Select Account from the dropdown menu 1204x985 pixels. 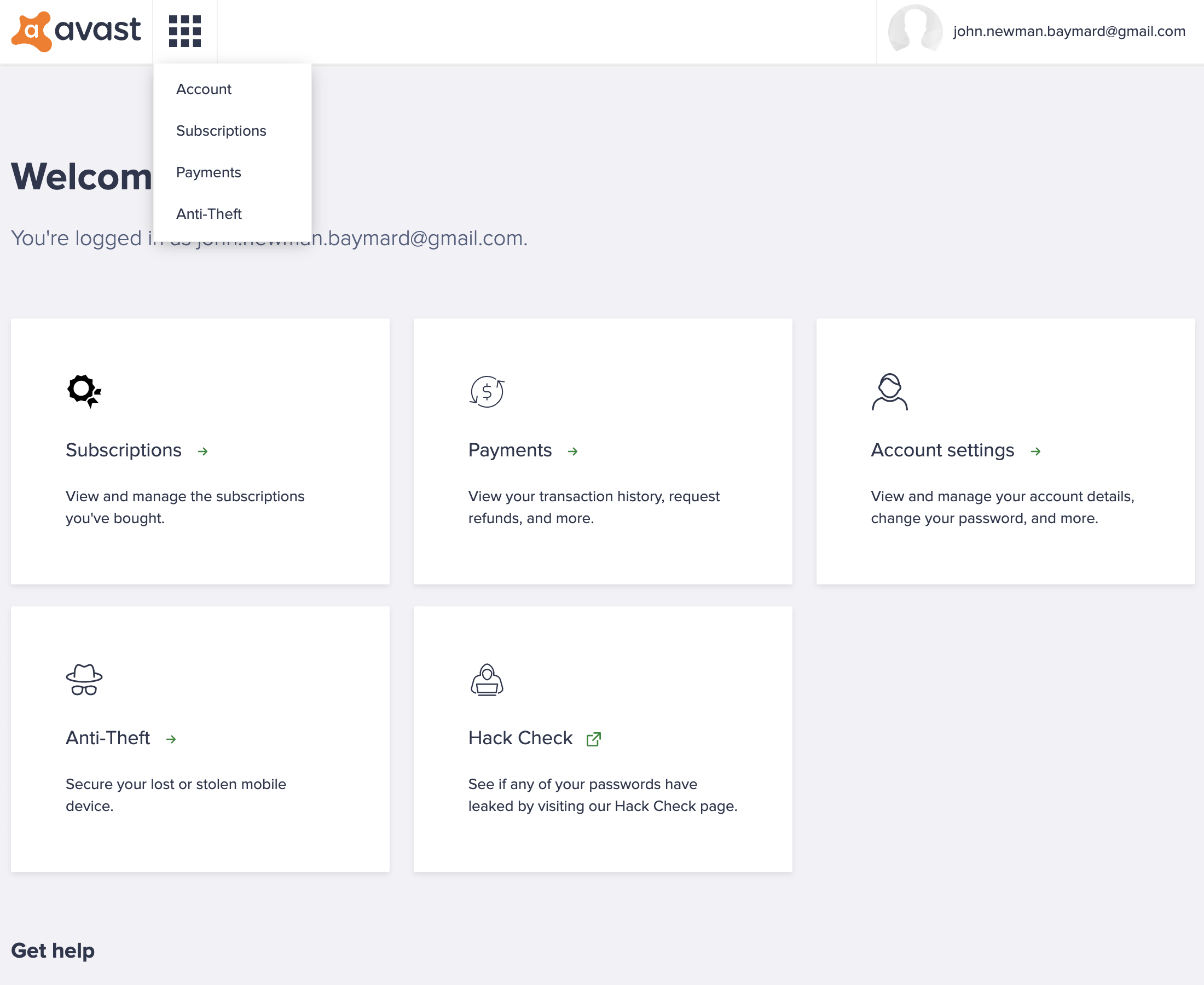coord(204,89)
